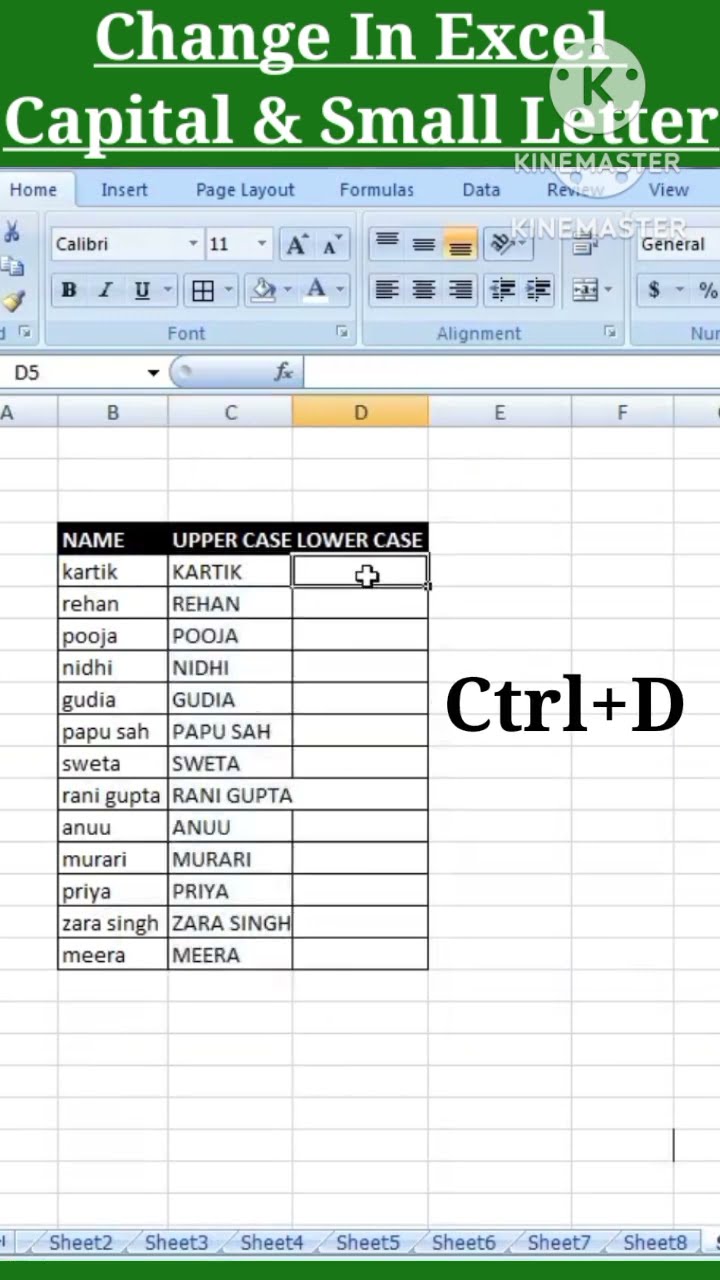
Task: Toggle Bold formatting
Action: 69,290
